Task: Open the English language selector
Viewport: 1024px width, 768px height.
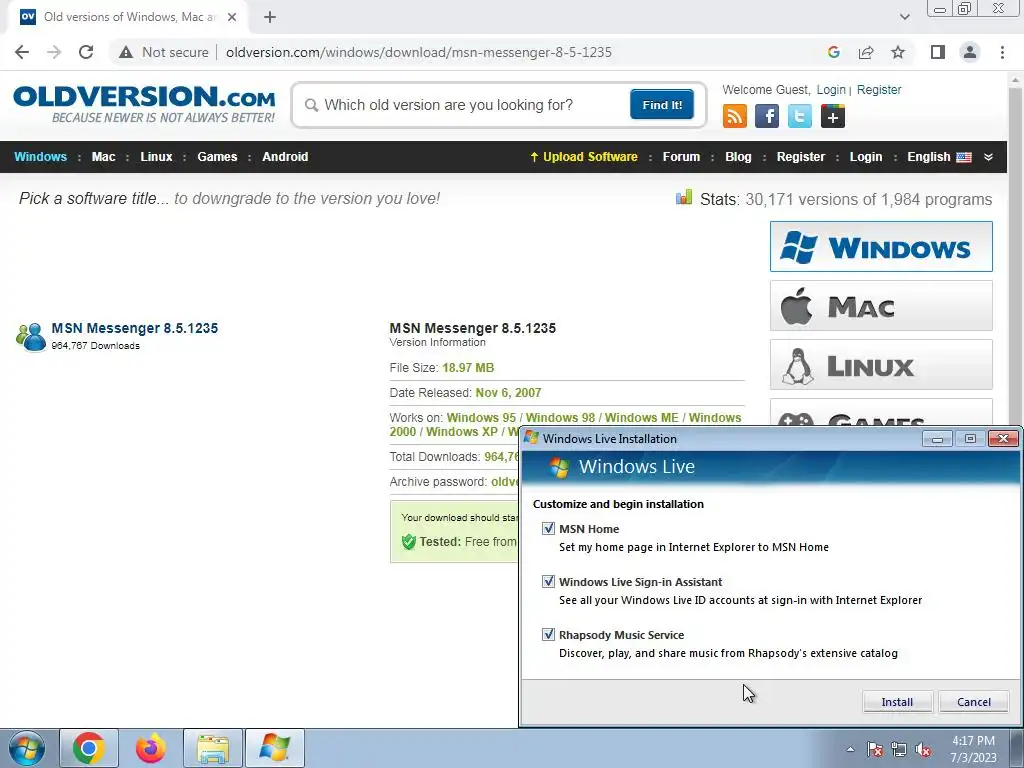Action: [x=939, y=157]
